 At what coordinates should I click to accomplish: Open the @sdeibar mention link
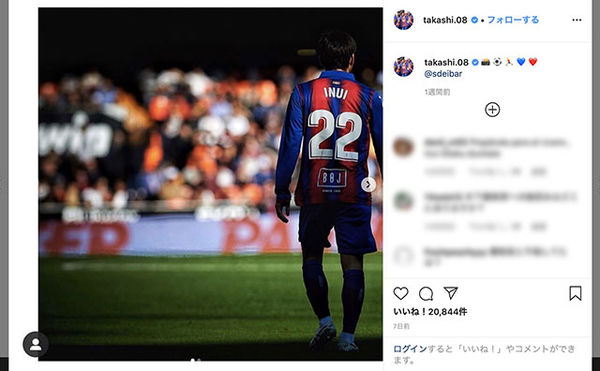(x=443, y=73)
